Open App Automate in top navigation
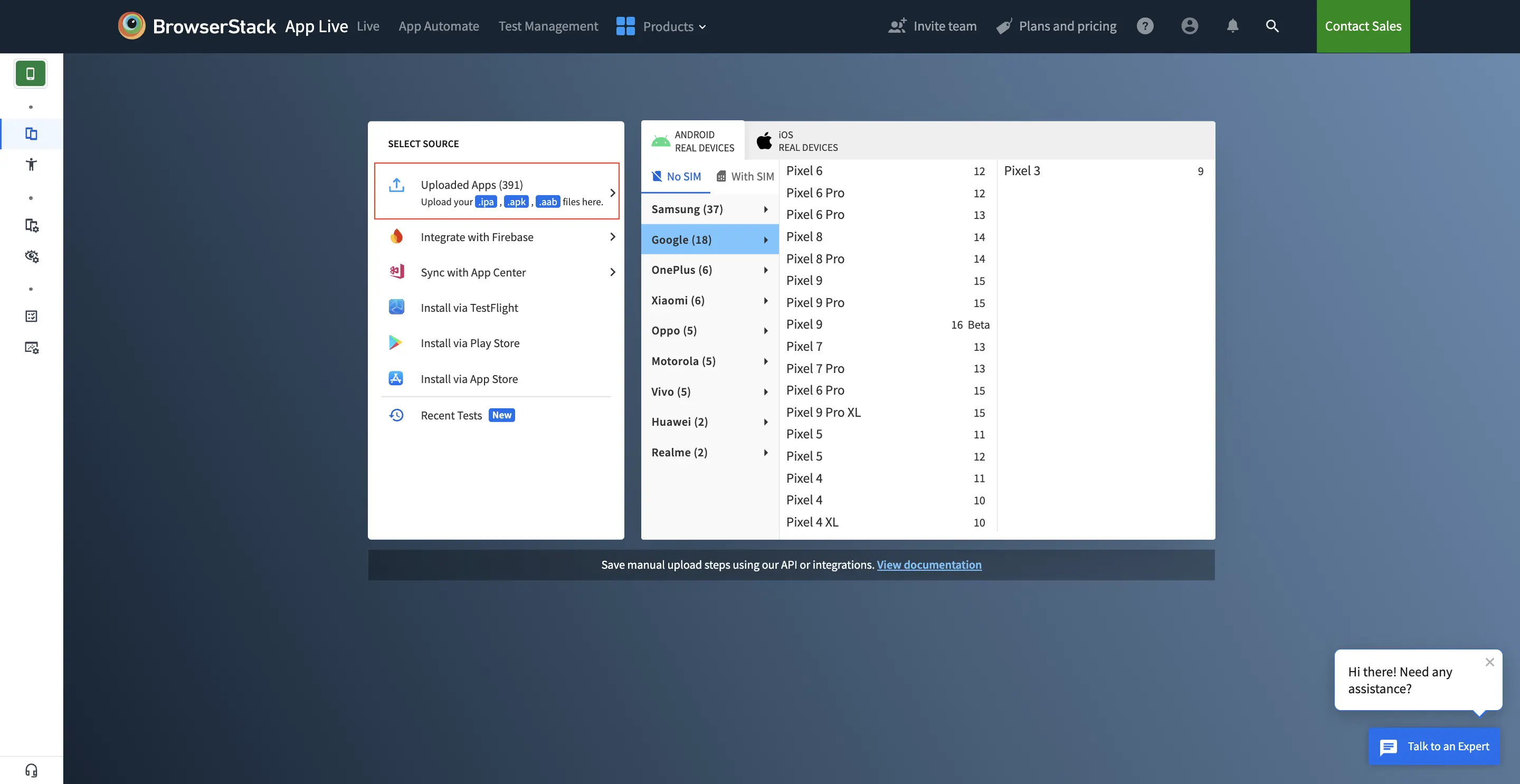The height and width of the screenshot is (784, 1520). [439, 26]
